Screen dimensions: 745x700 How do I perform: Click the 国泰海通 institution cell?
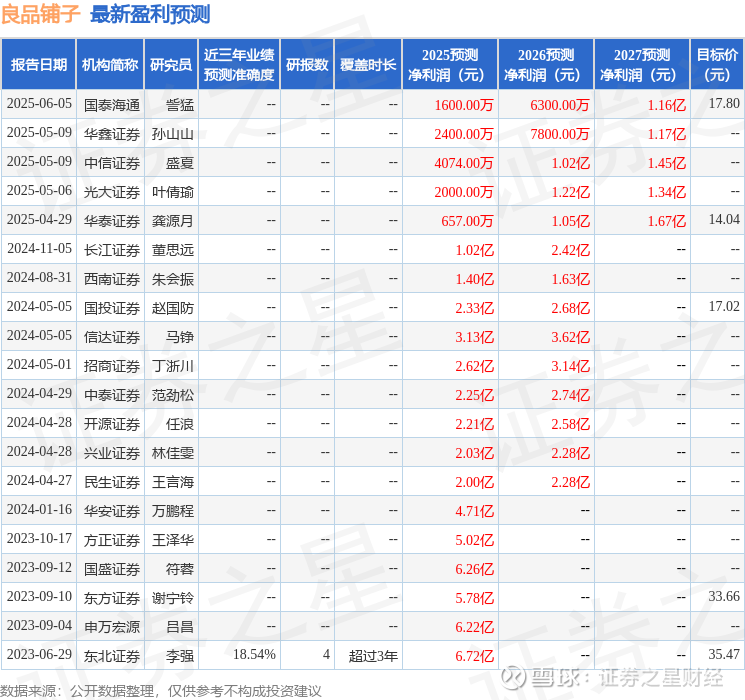112,105
